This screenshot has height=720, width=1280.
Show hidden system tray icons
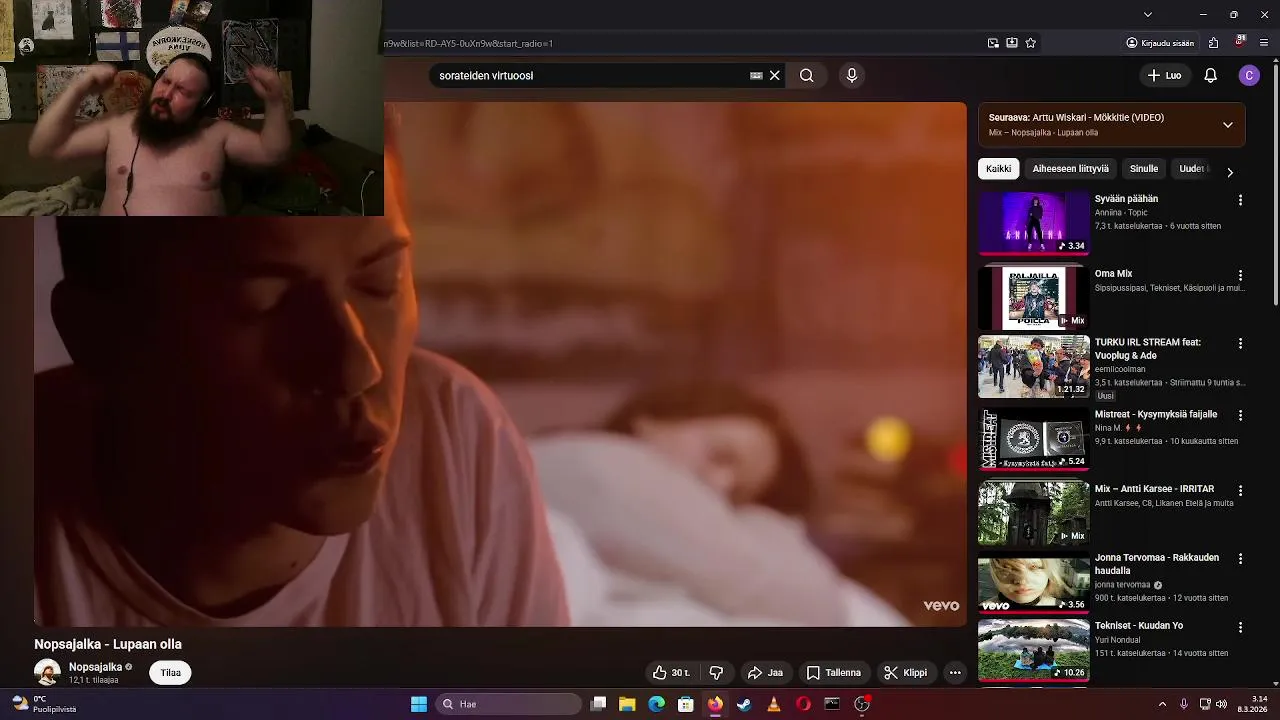click(x=1162, y=704)
